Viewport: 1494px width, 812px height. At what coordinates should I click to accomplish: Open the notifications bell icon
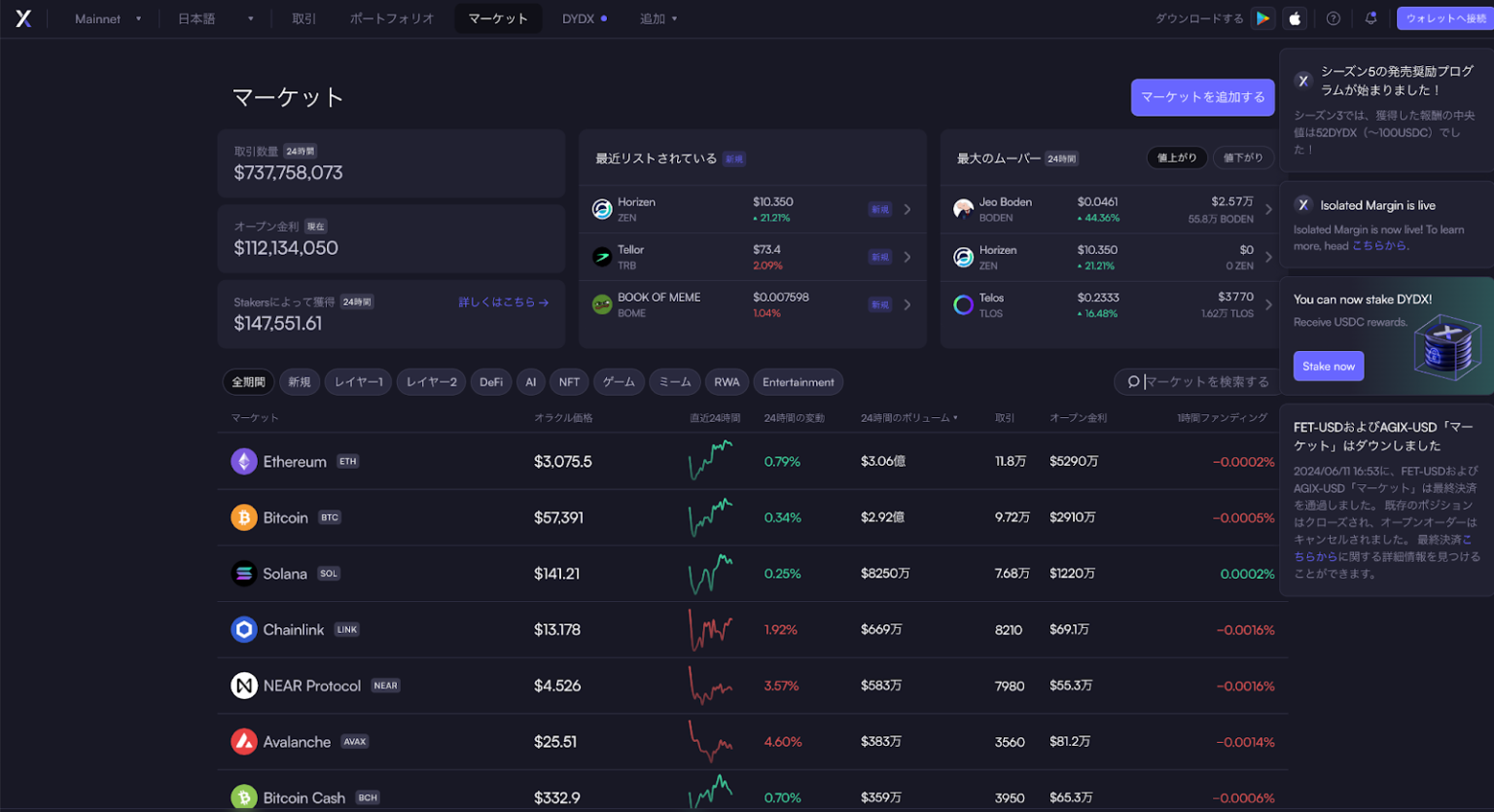coord(1370,18)
